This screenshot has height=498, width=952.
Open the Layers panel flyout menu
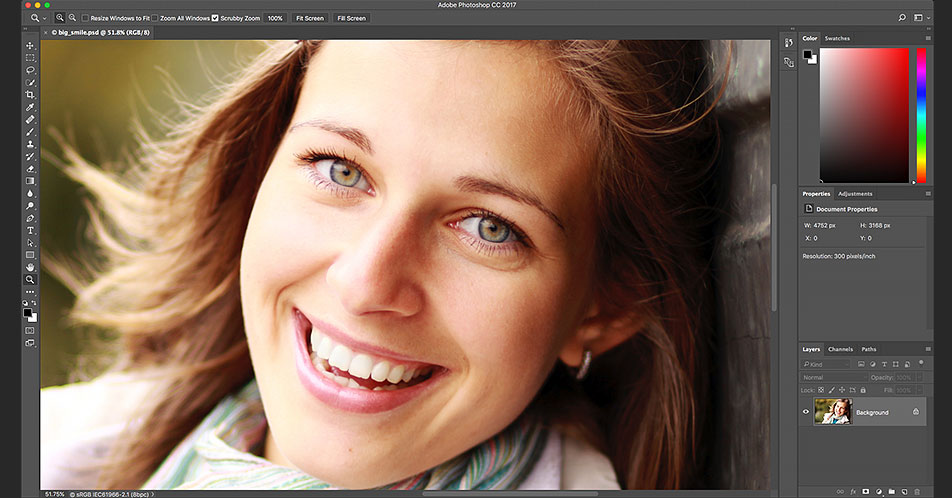[928, 349]
